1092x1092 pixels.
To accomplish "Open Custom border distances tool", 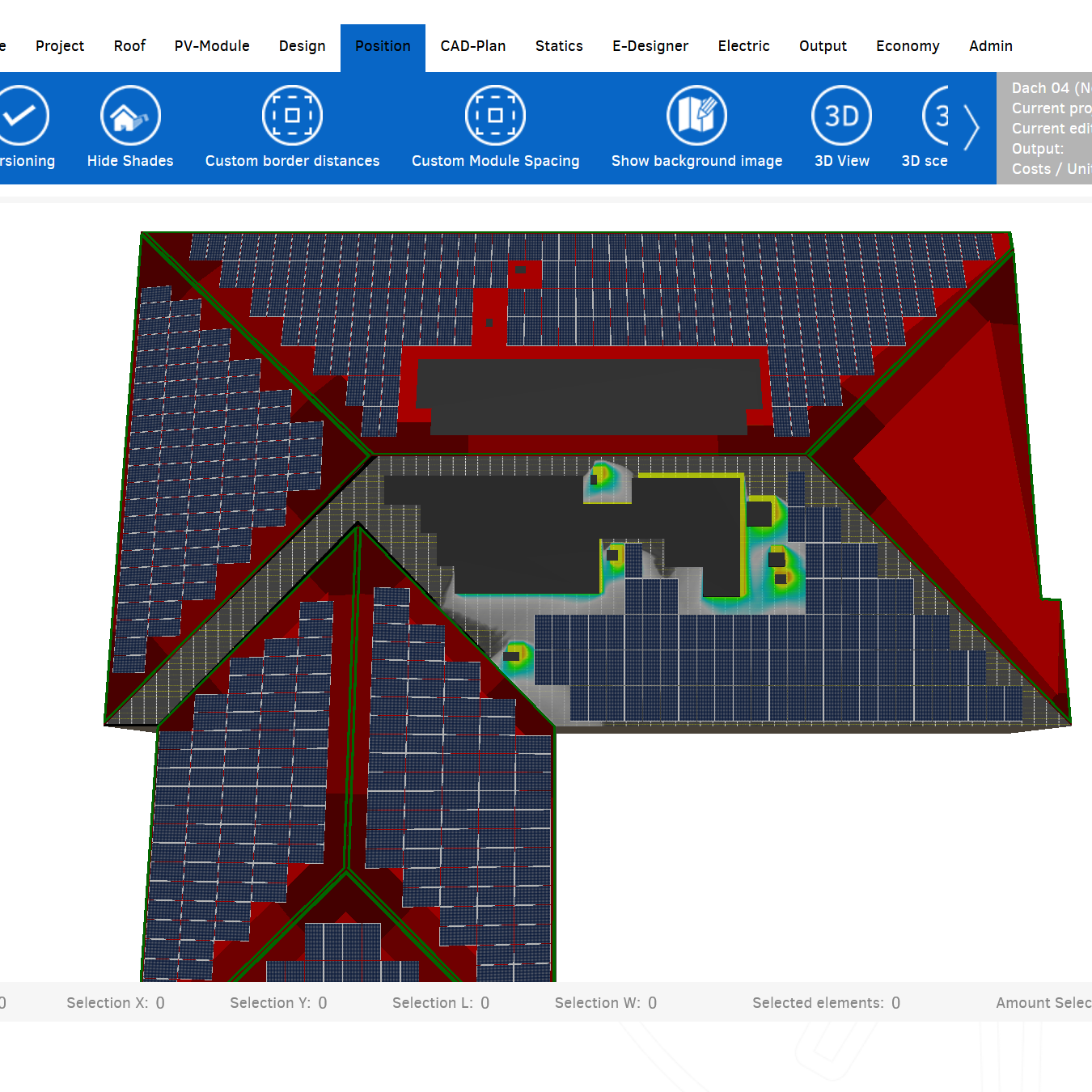I will [x=292, y=116].
